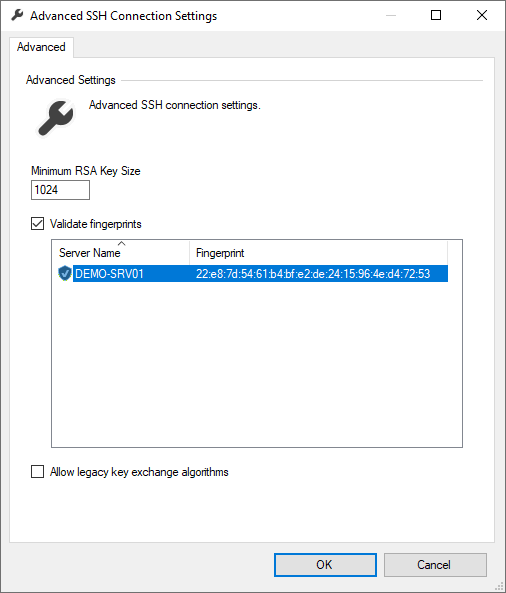Viewport: 506px width, 593px height.
Task: Enable Allow legacy key exchange algorithms
Action: (x=37, y=472)
